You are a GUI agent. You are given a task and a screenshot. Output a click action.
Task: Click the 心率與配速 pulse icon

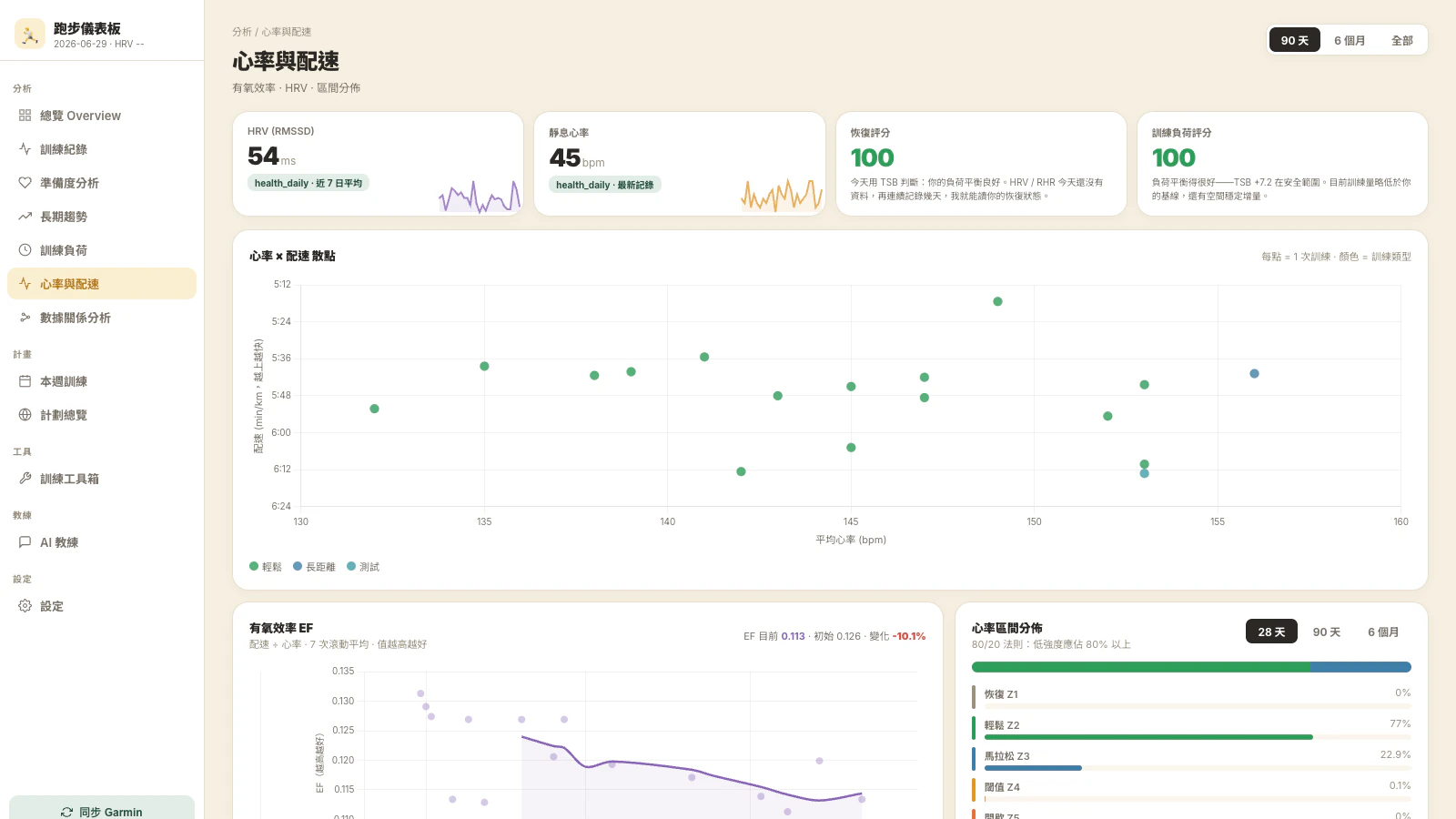(25, 284)
